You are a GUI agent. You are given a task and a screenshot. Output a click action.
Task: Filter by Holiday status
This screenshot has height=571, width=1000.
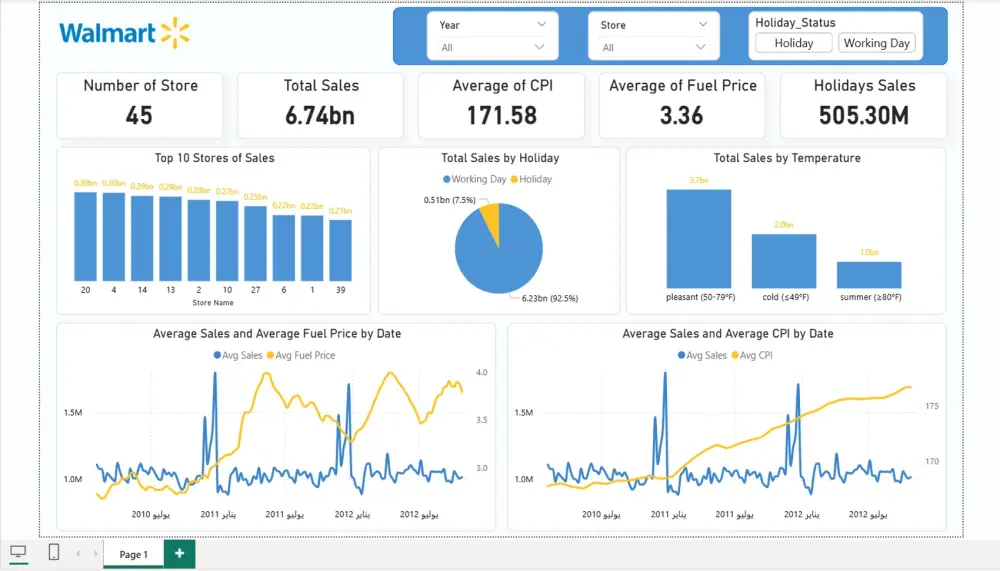click(793, 43)
